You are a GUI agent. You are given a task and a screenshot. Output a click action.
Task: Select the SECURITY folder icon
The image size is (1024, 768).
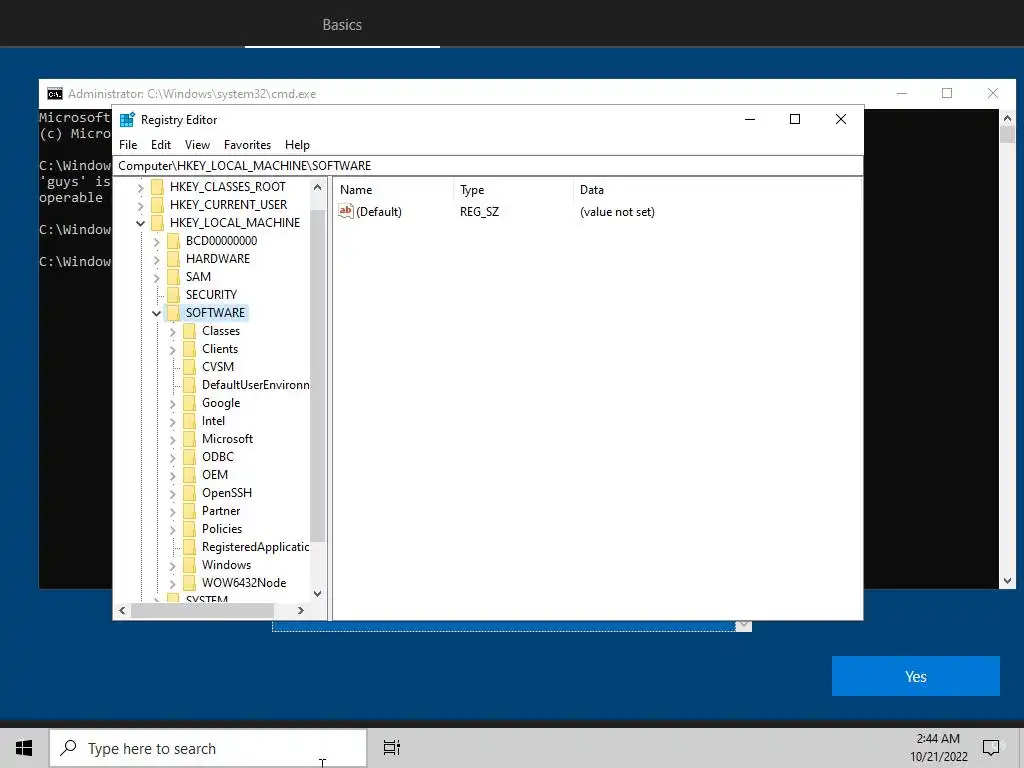173,295
